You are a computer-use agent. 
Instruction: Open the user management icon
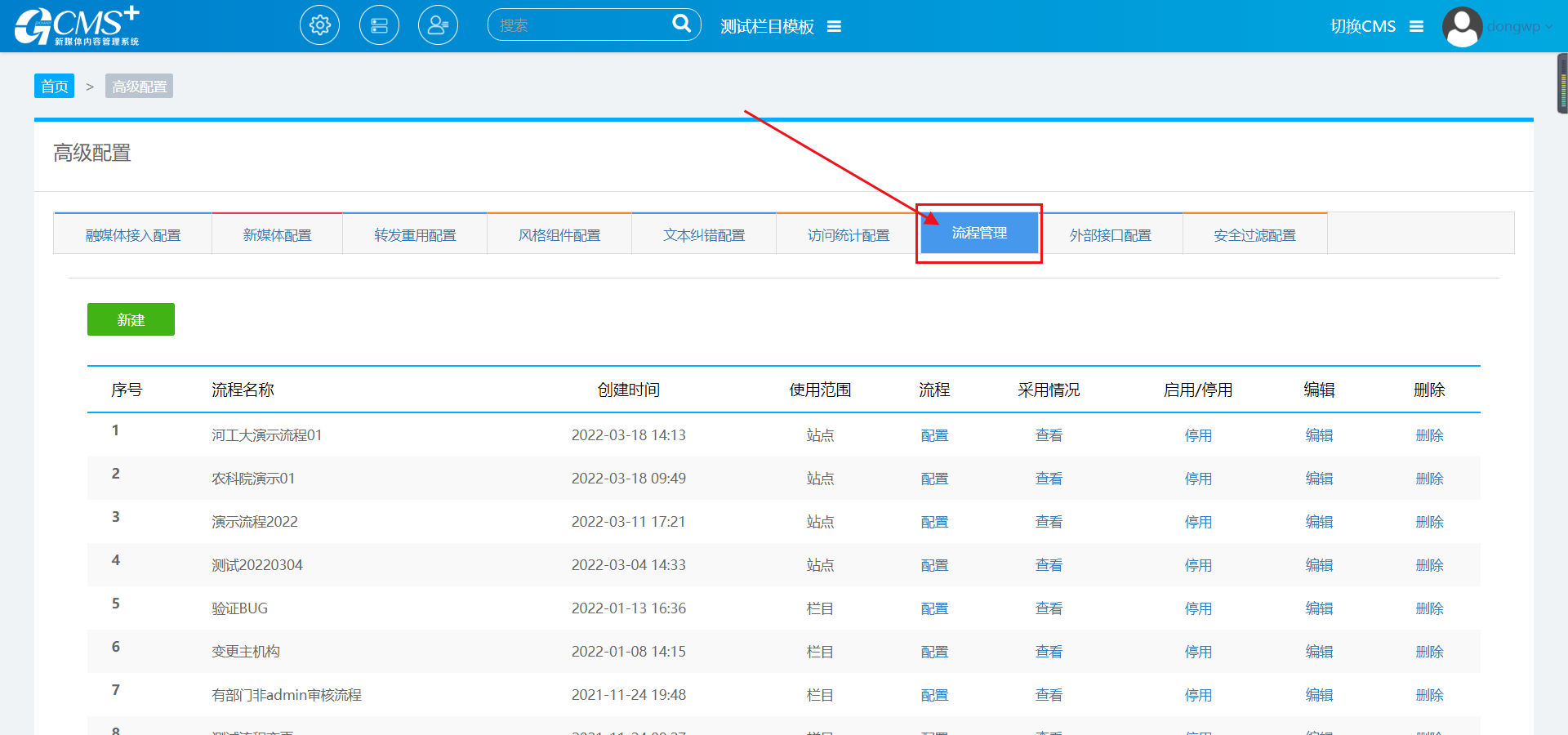tap(438, 25)
